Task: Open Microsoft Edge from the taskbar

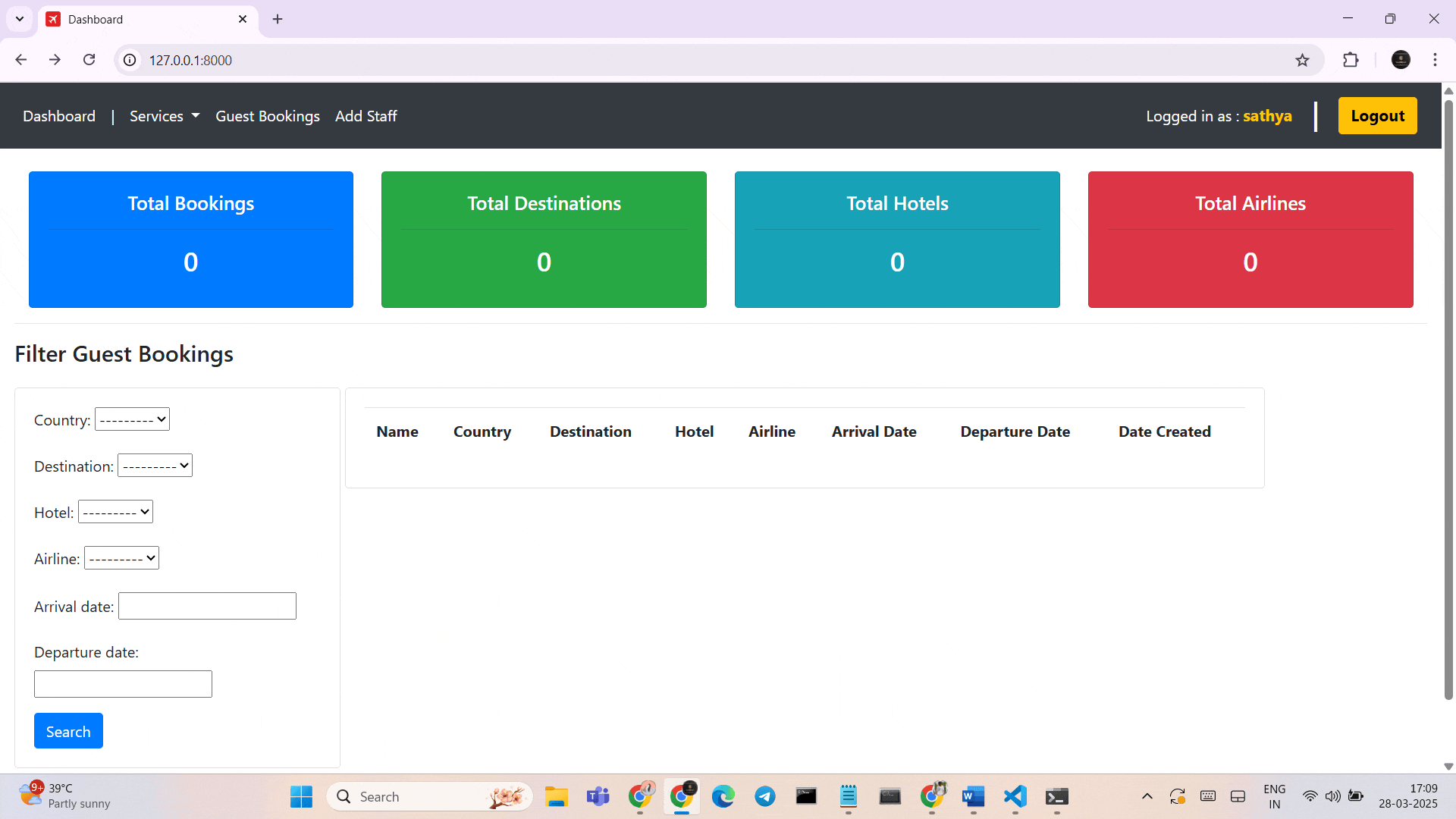Action: [x=723, y=796]
